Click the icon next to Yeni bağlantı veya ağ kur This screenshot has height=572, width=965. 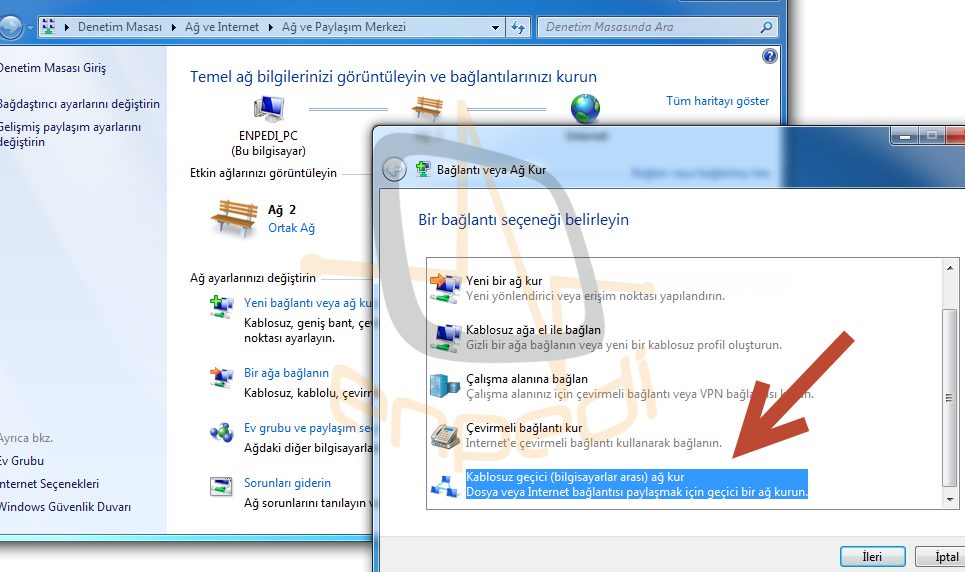tap(222, 307)
